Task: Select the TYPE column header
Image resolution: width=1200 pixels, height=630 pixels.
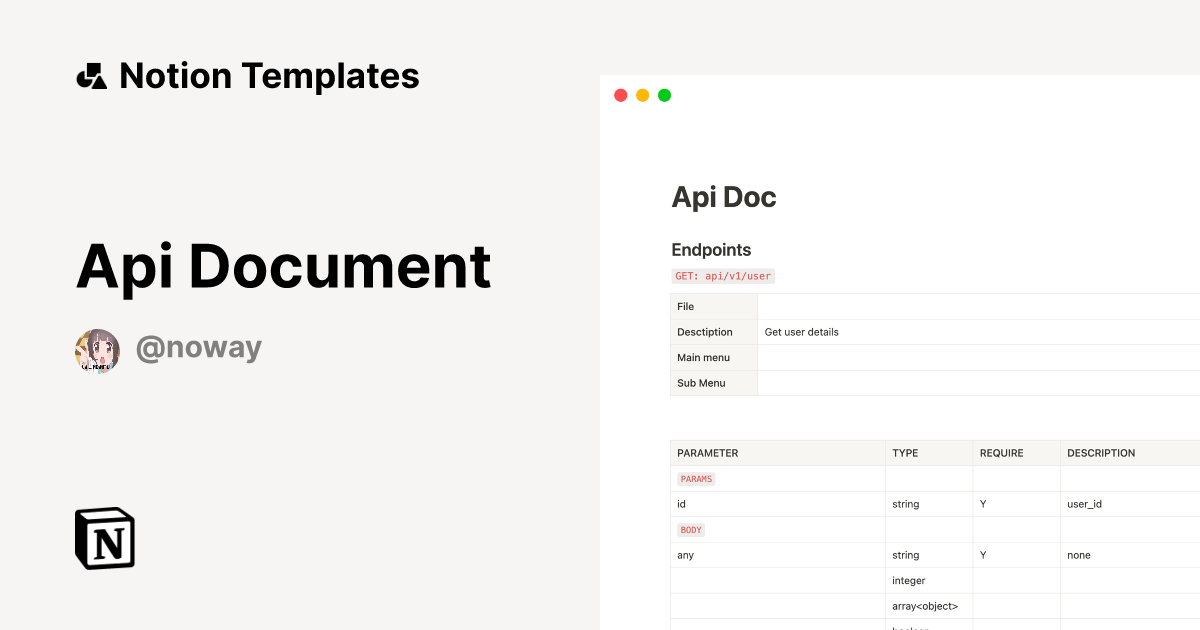Action: coord(905,453)
